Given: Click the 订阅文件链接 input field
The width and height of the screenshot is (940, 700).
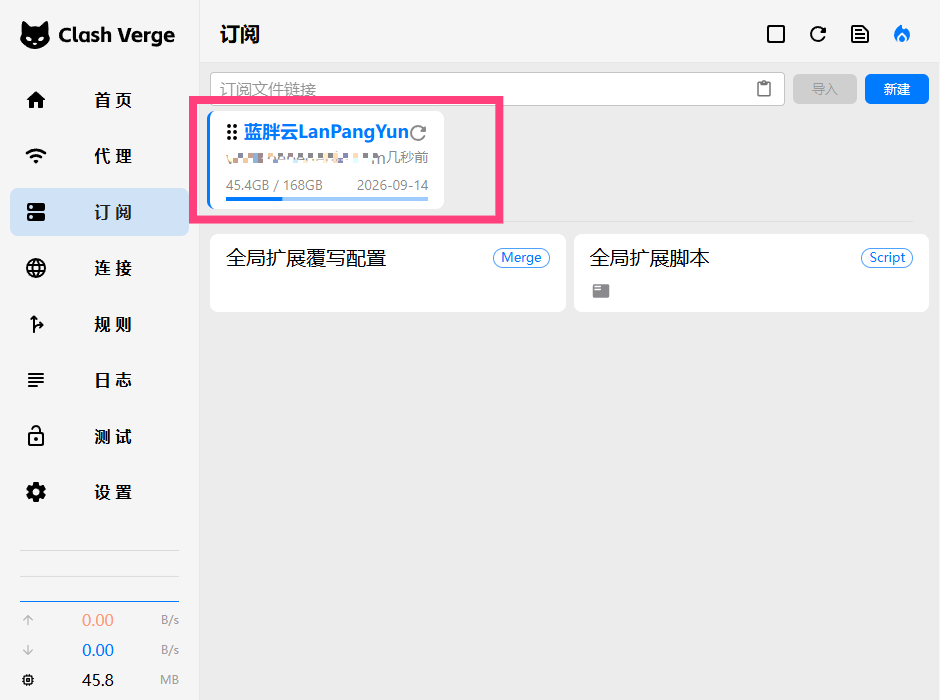Looking at the screenshot, I should click(480, 89).
